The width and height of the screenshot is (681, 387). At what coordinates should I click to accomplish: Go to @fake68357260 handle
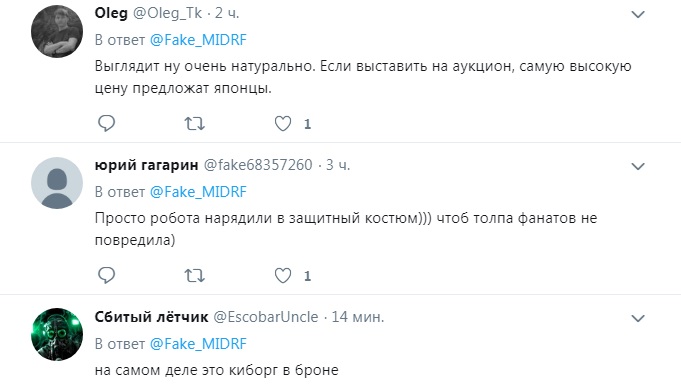point(258,165)
